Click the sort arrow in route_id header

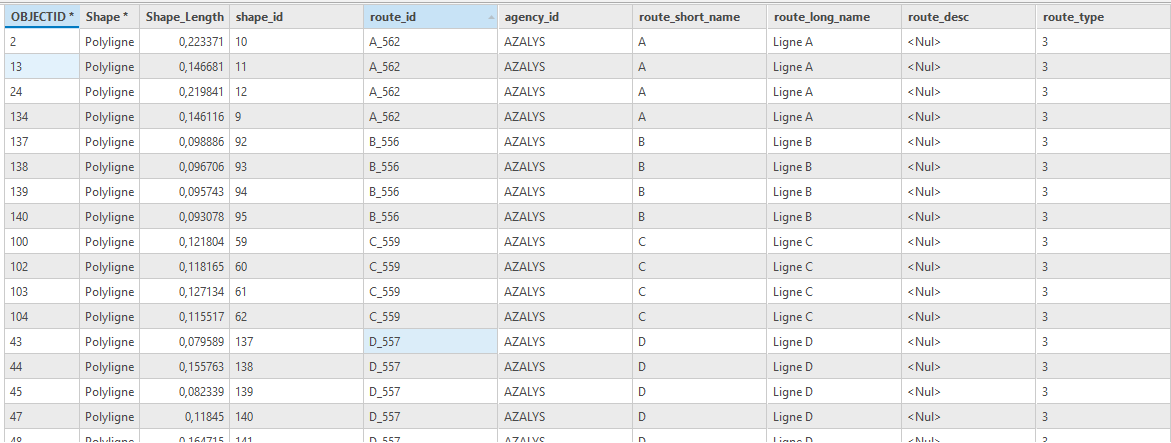tap(491, 16)
